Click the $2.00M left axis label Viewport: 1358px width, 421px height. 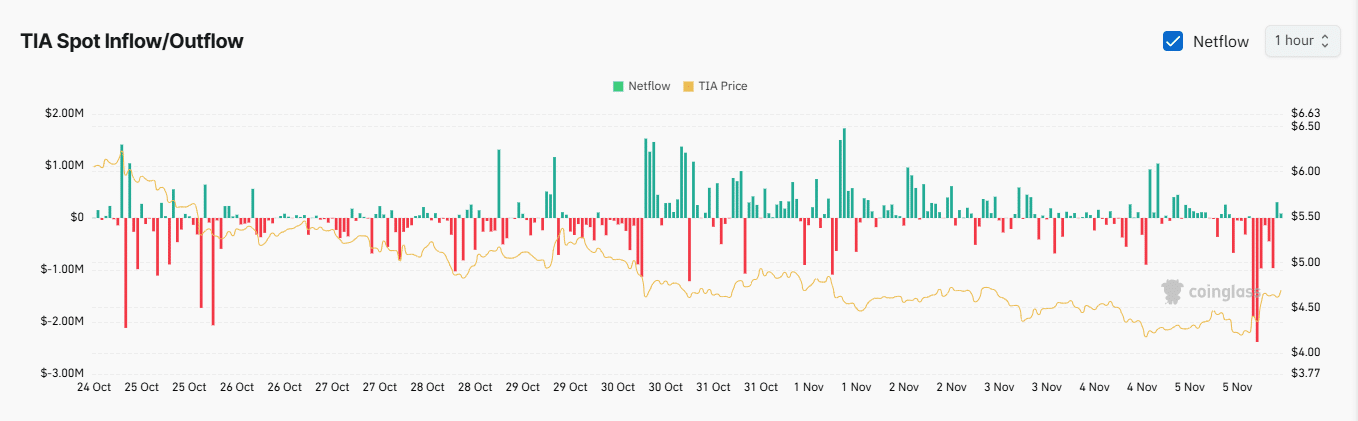[63, 113]
